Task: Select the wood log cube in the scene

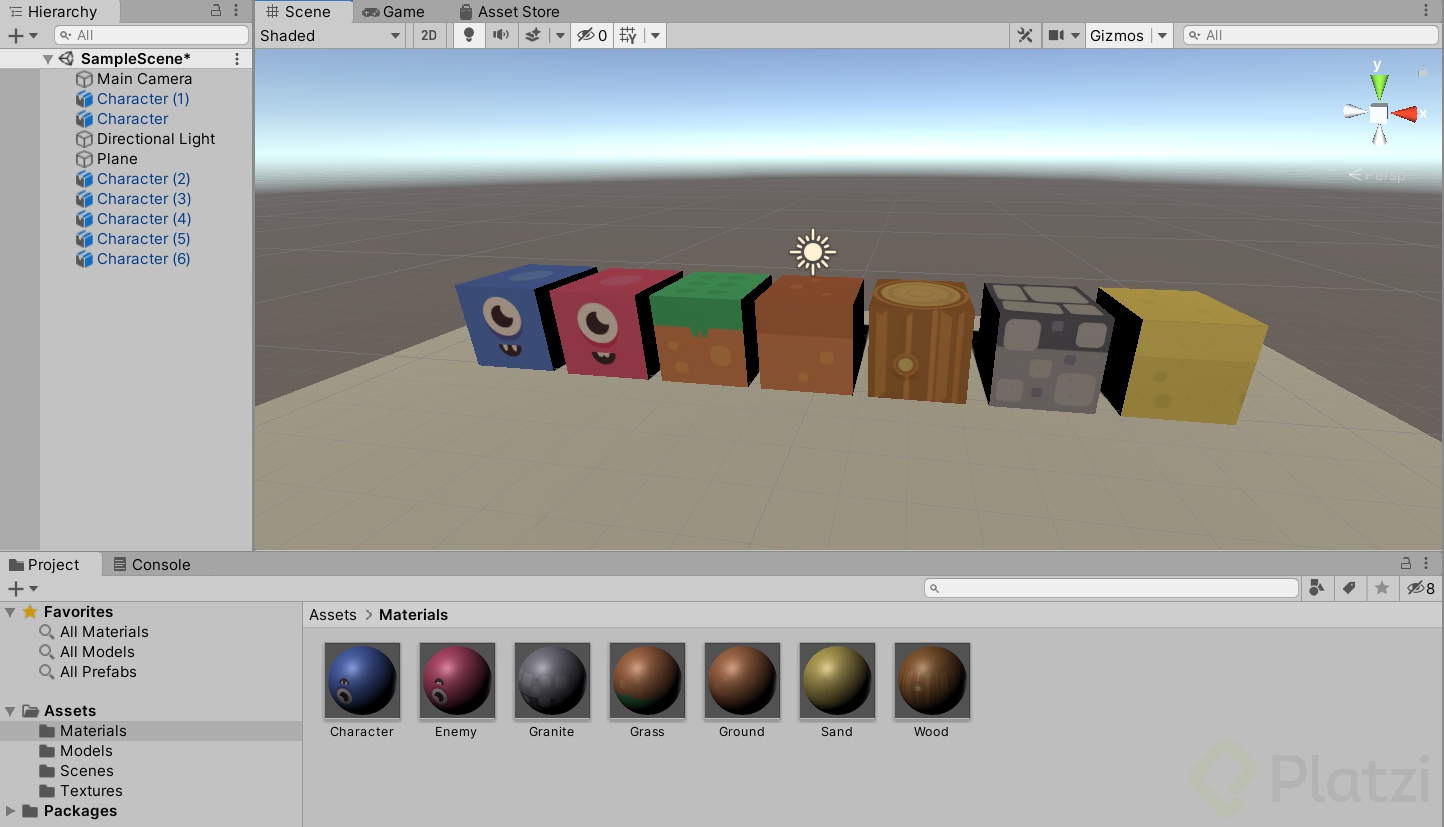Action: tap(919, 340)
